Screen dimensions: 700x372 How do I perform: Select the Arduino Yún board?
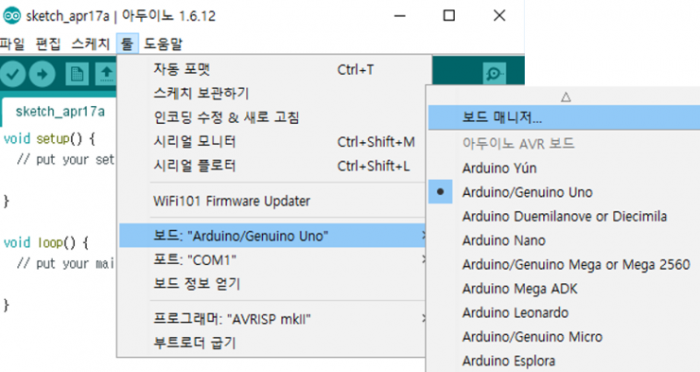[x=564, y=168]
